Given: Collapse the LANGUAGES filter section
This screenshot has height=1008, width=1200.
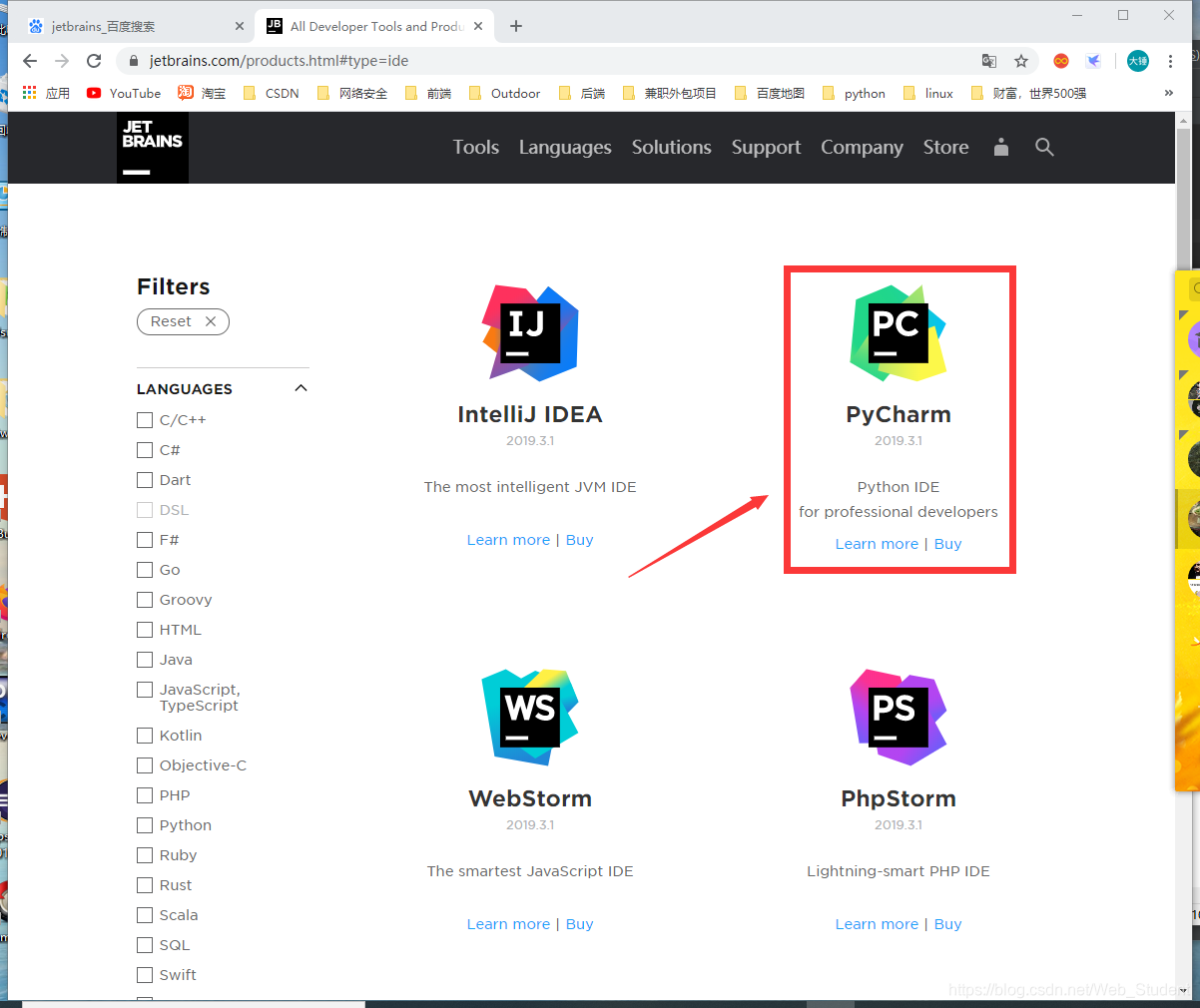Looking at the screenshot, I should pyautogui.click(x=300, y=388).
